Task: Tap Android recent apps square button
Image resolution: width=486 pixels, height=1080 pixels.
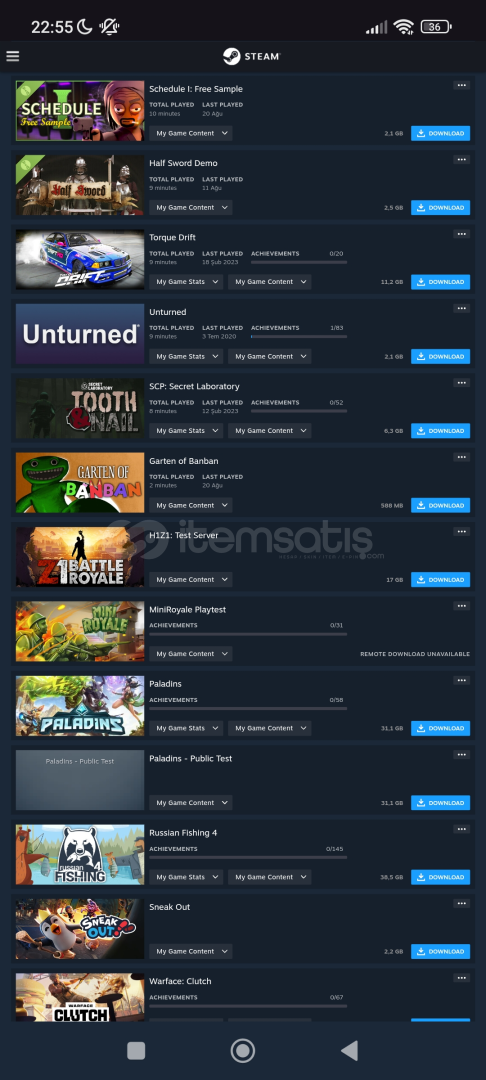Action: tap(136, 1050)
